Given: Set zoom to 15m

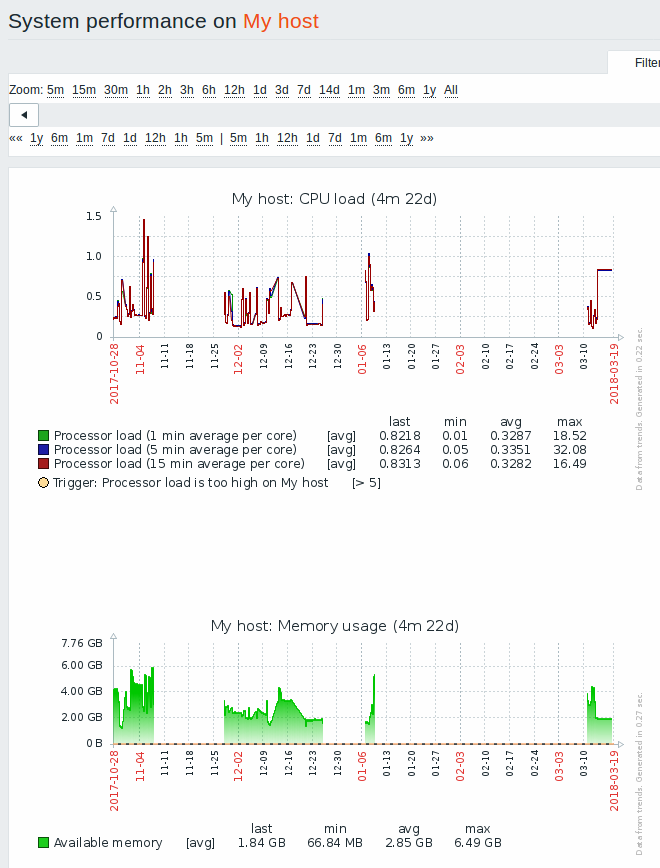Looking at the screenshot, I should pyautogui.click(x=84, y=90).
